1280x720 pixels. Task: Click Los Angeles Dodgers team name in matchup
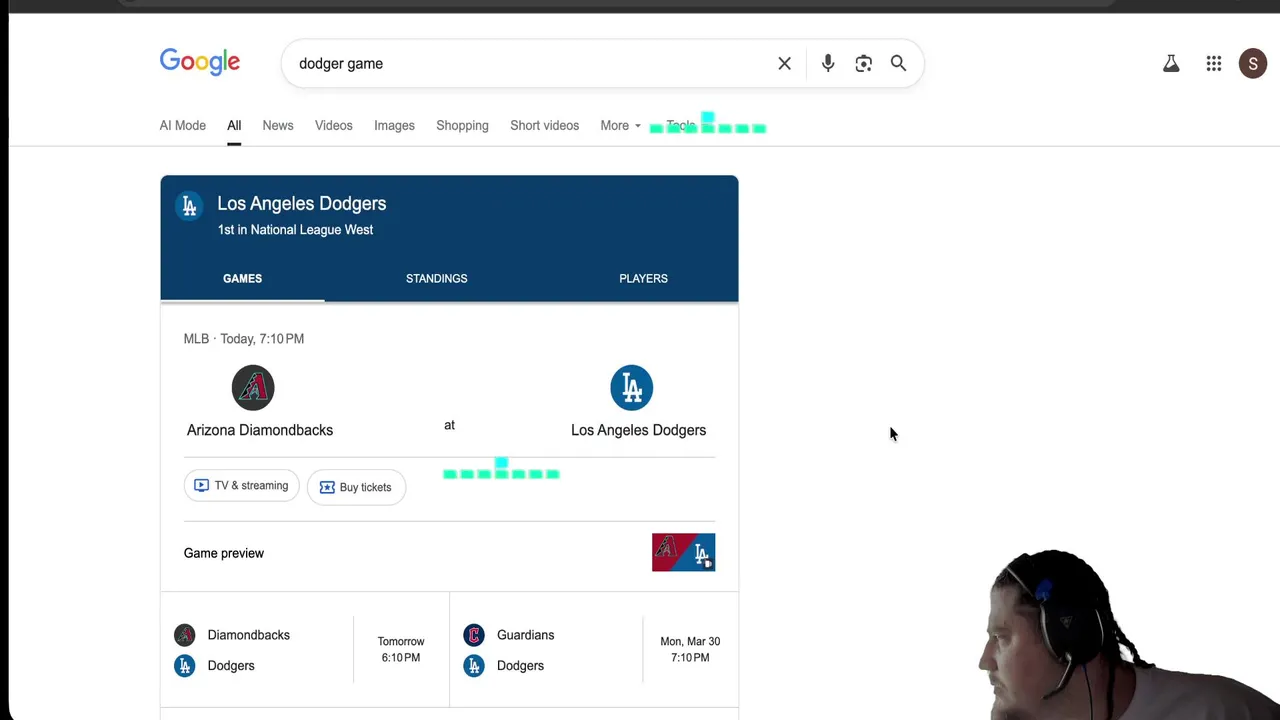638,430
